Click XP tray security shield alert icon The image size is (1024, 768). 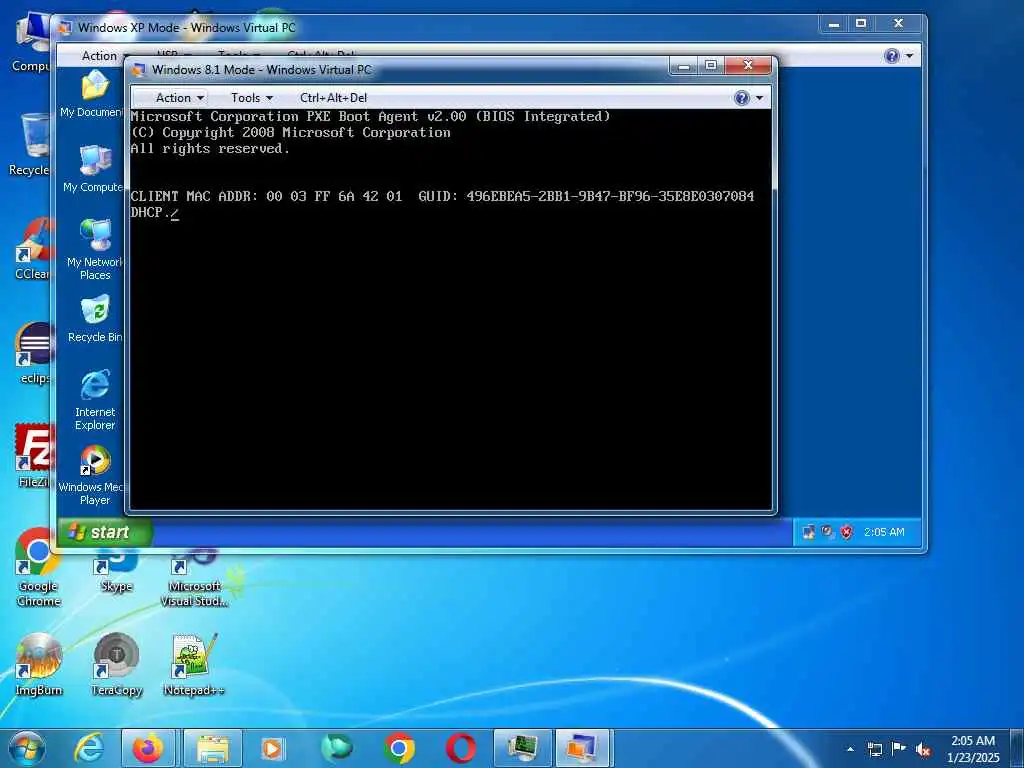coord(847,532)
